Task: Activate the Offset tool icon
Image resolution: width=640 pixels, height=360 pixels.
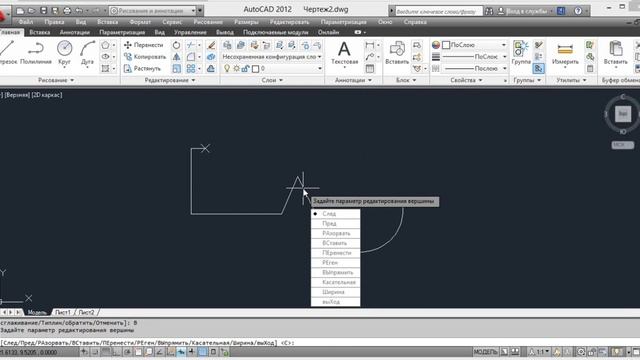Action: point(211,69)
